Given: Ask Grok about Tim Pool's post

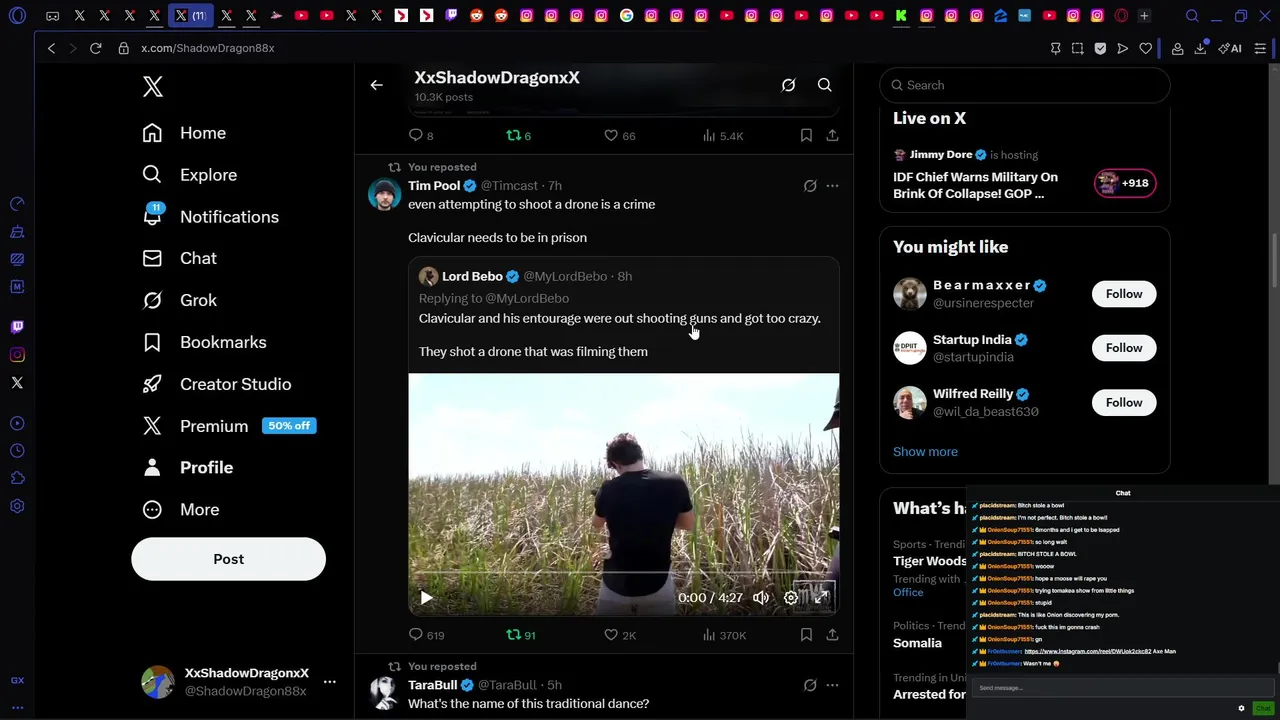Looking at the screenshot, I should [x=810, y=186].
